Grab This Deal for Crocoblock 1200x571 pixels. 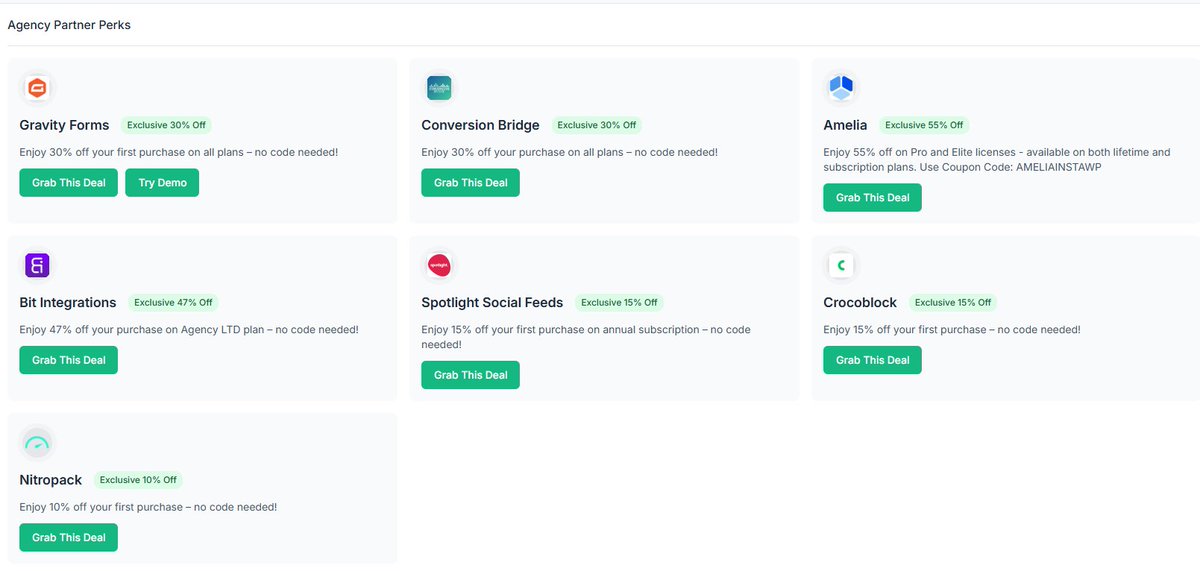coord(873,360)
